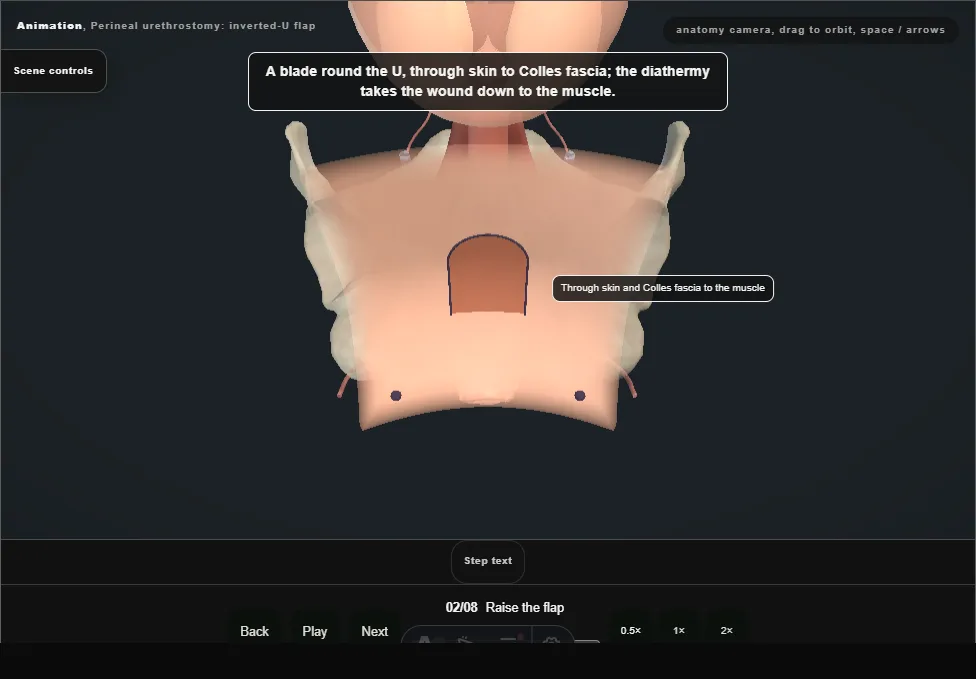Click the right dark marker dot on skin
Image resolution: width=976 pixels, height=679 pixels.
pos(580,396)
